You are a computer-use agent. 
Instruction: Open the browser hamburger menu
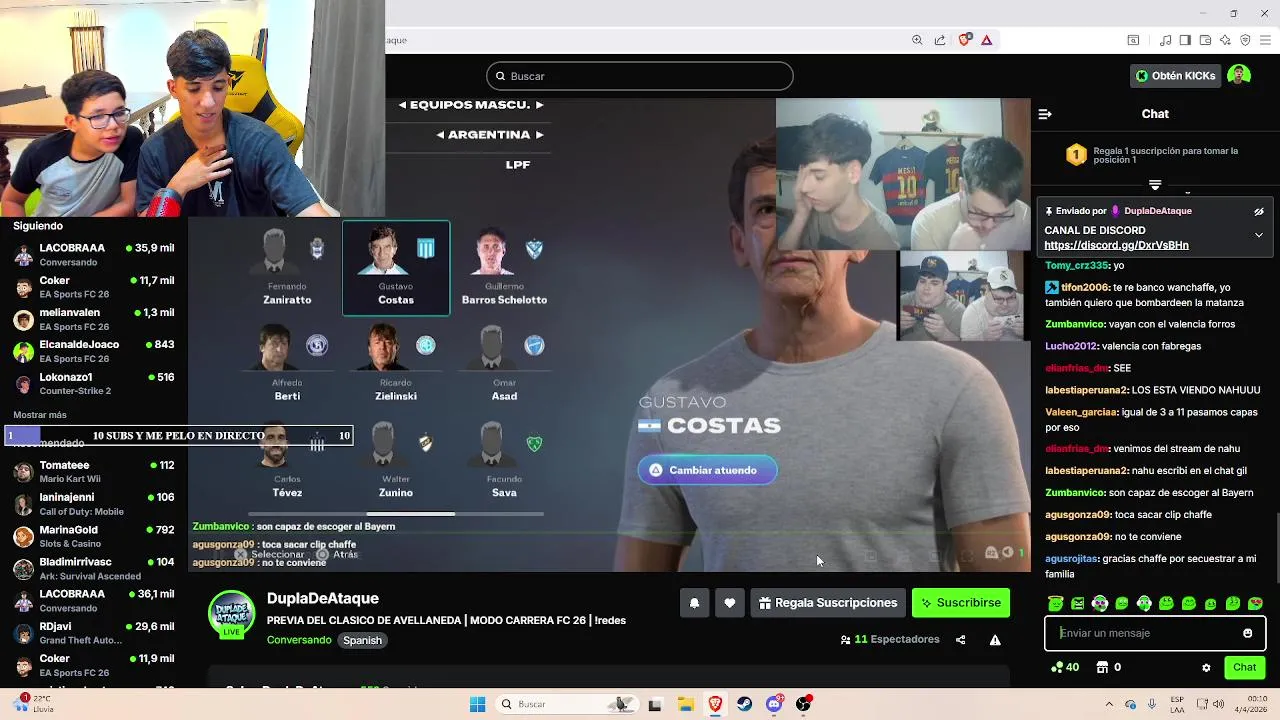(1265, 40)
